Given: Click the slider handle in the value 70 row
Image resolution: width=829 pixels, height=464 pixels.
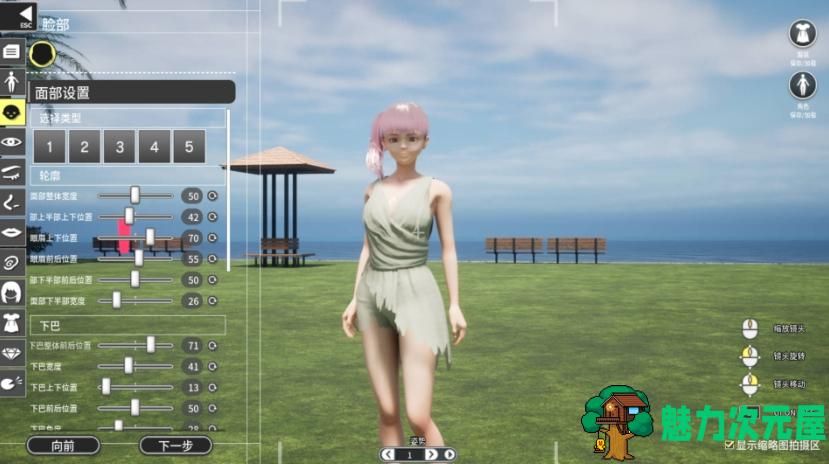Looking at the screenshot, I should pyautogui.click(x=150, y=237).
